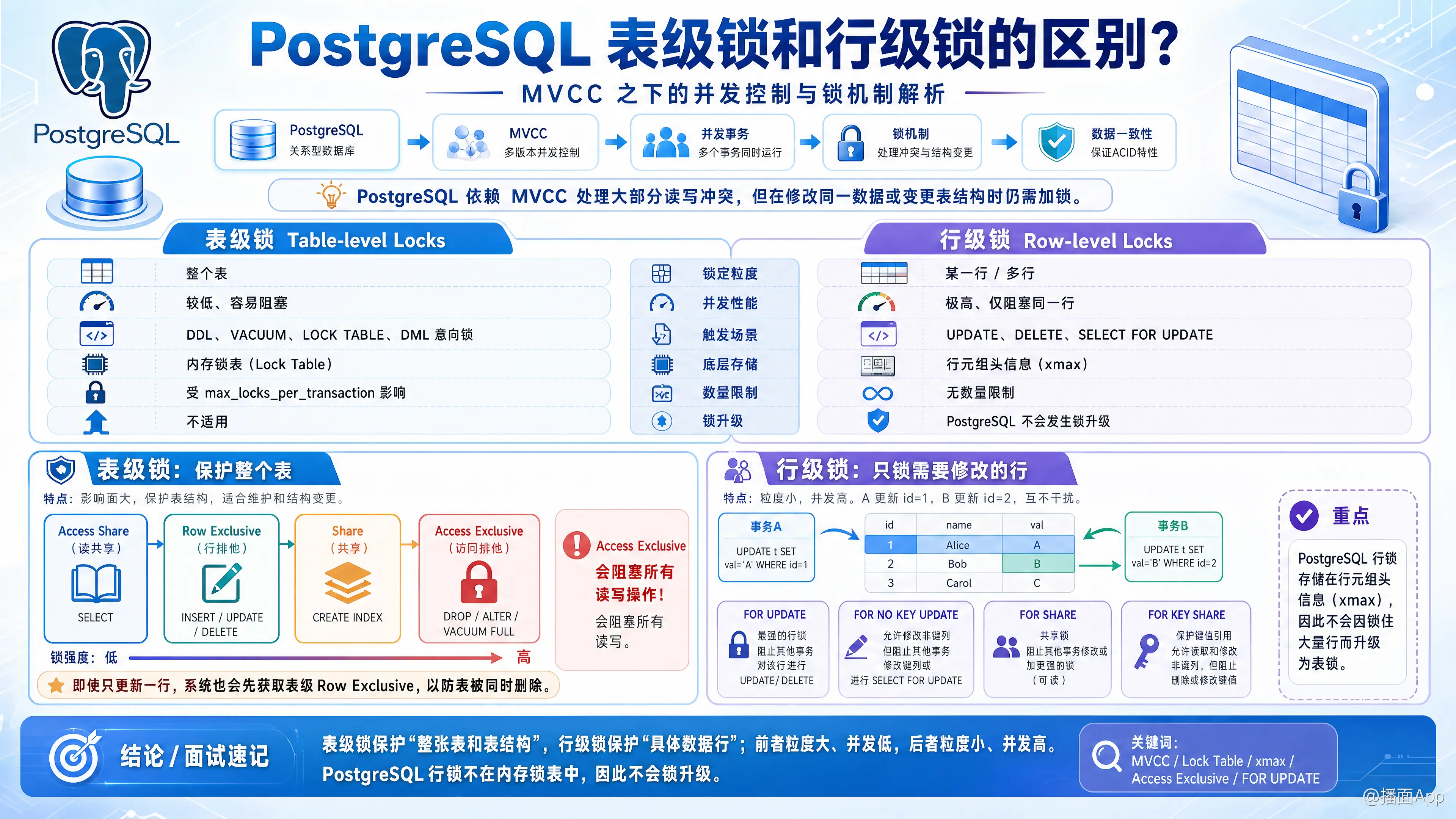Click the 表级锁：保护整个表 section banner
This screenshot has height=819, width=1456.
coord(212,469)
